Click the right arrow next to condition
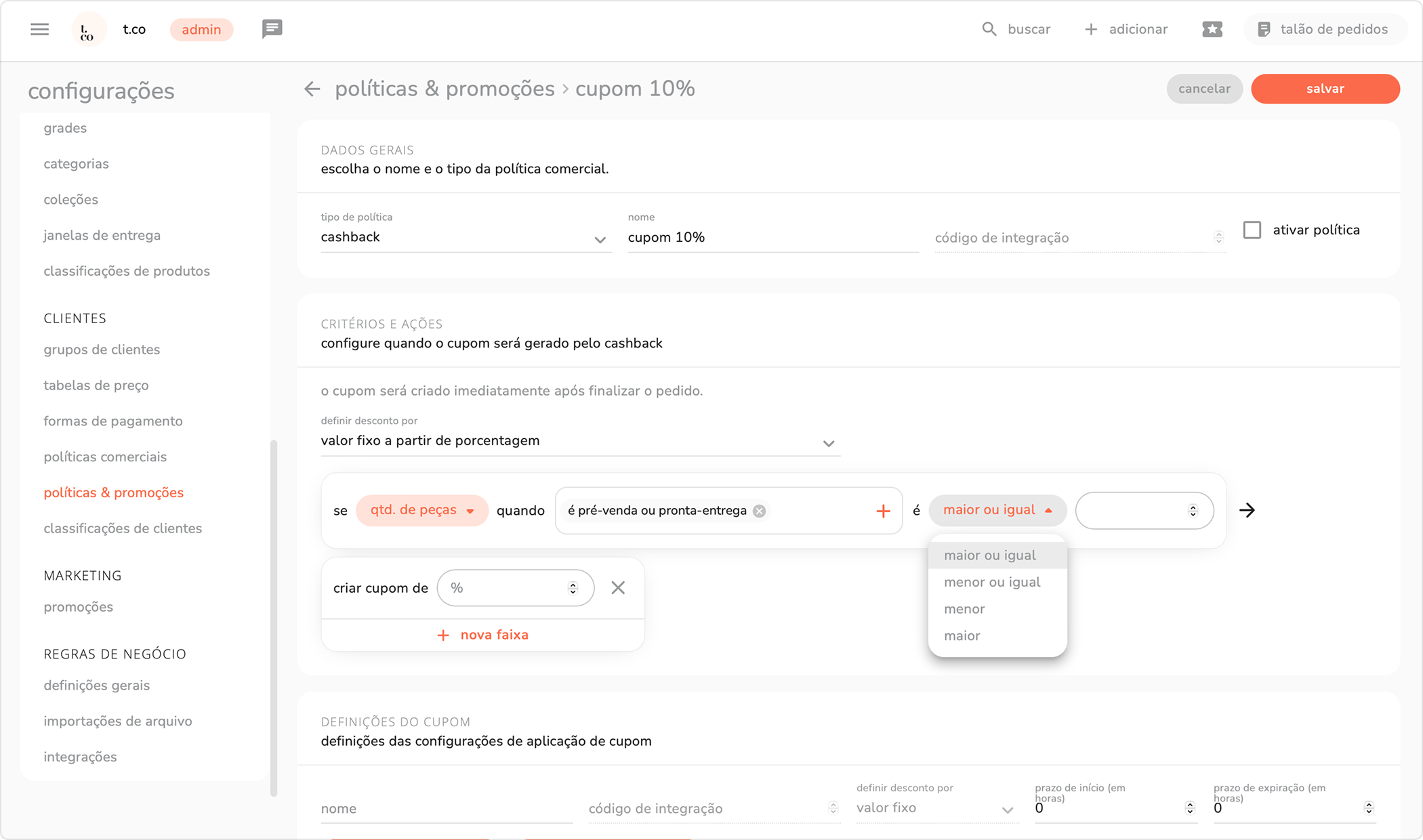This screenshot has width=1423, height=840. click(1247, 510)
